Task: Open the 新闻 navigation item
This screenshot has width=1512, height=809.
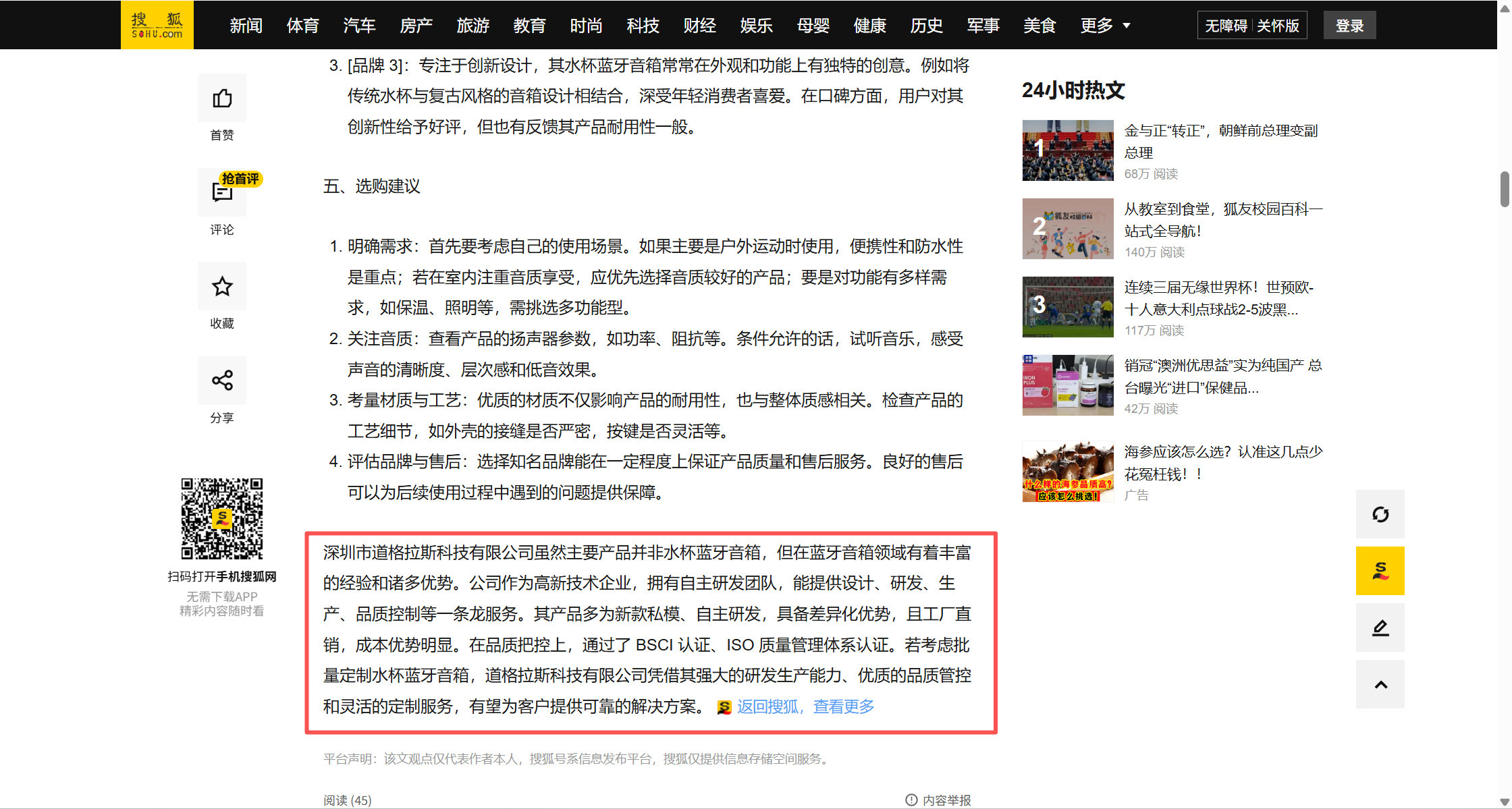Action: pyautogui.click(x=246, y=26)
